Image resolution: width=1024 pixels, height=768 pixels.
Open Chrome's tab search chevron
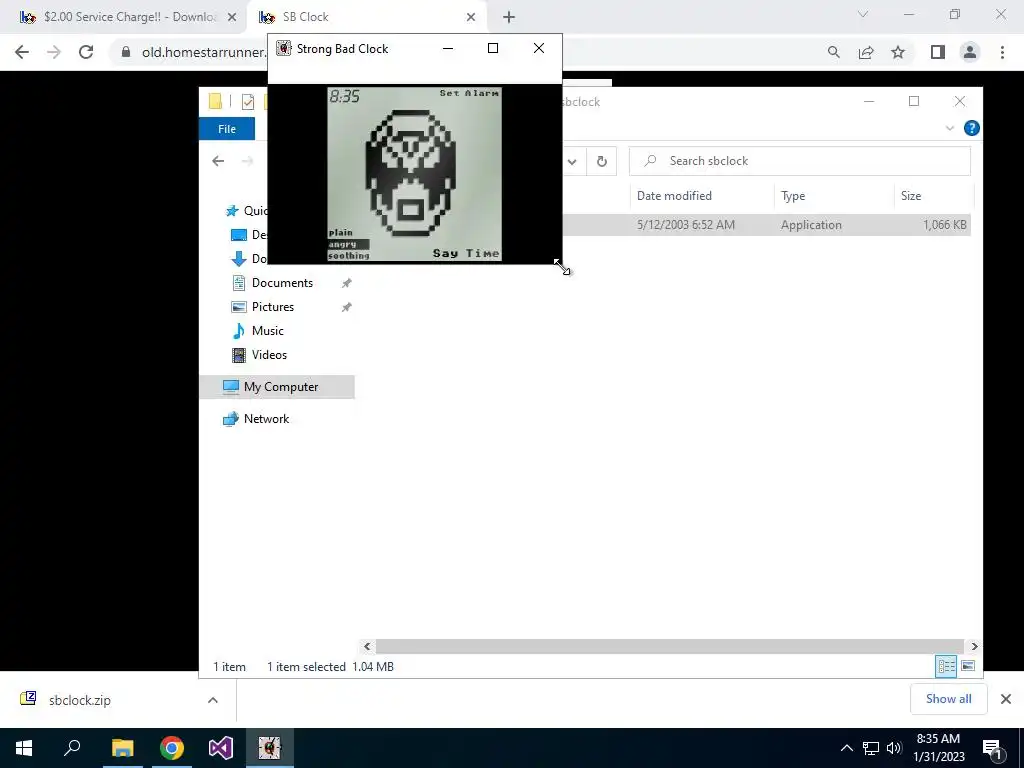[x=863, y=14]
